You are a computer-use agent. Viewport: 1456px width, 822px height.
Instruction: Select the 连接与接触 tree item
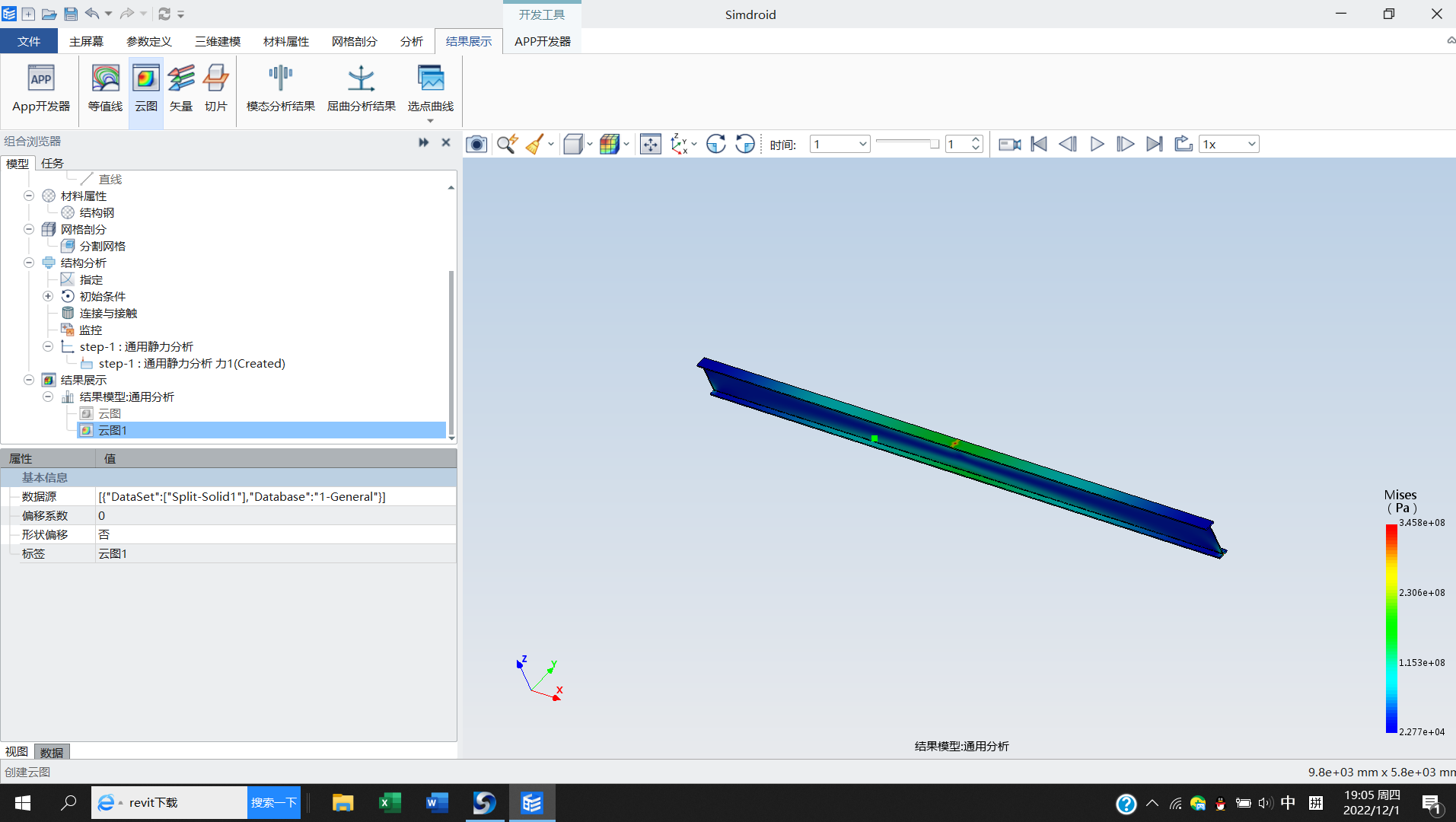point(108,313)
